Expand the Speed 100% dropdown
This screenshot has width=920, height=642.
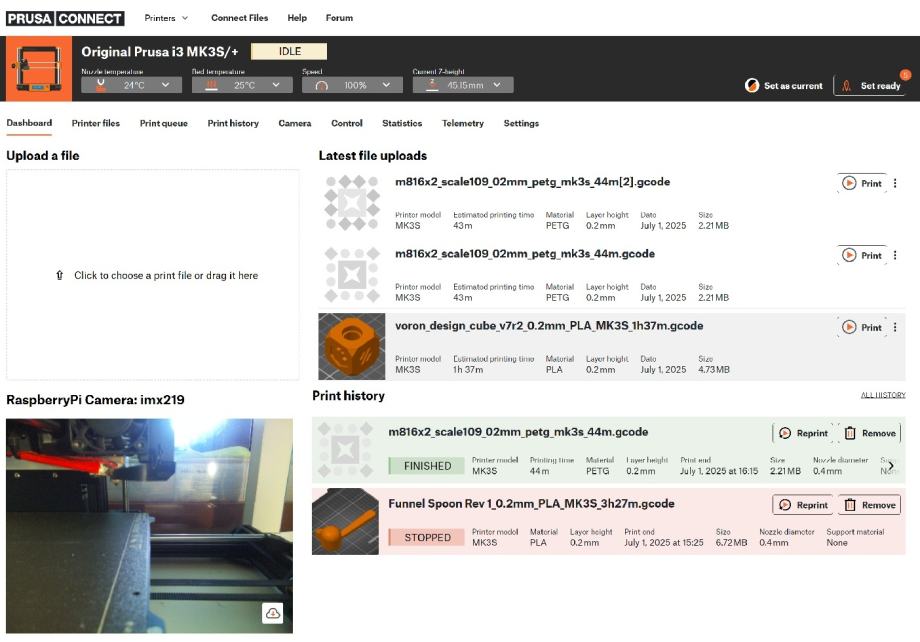[352, 85]
